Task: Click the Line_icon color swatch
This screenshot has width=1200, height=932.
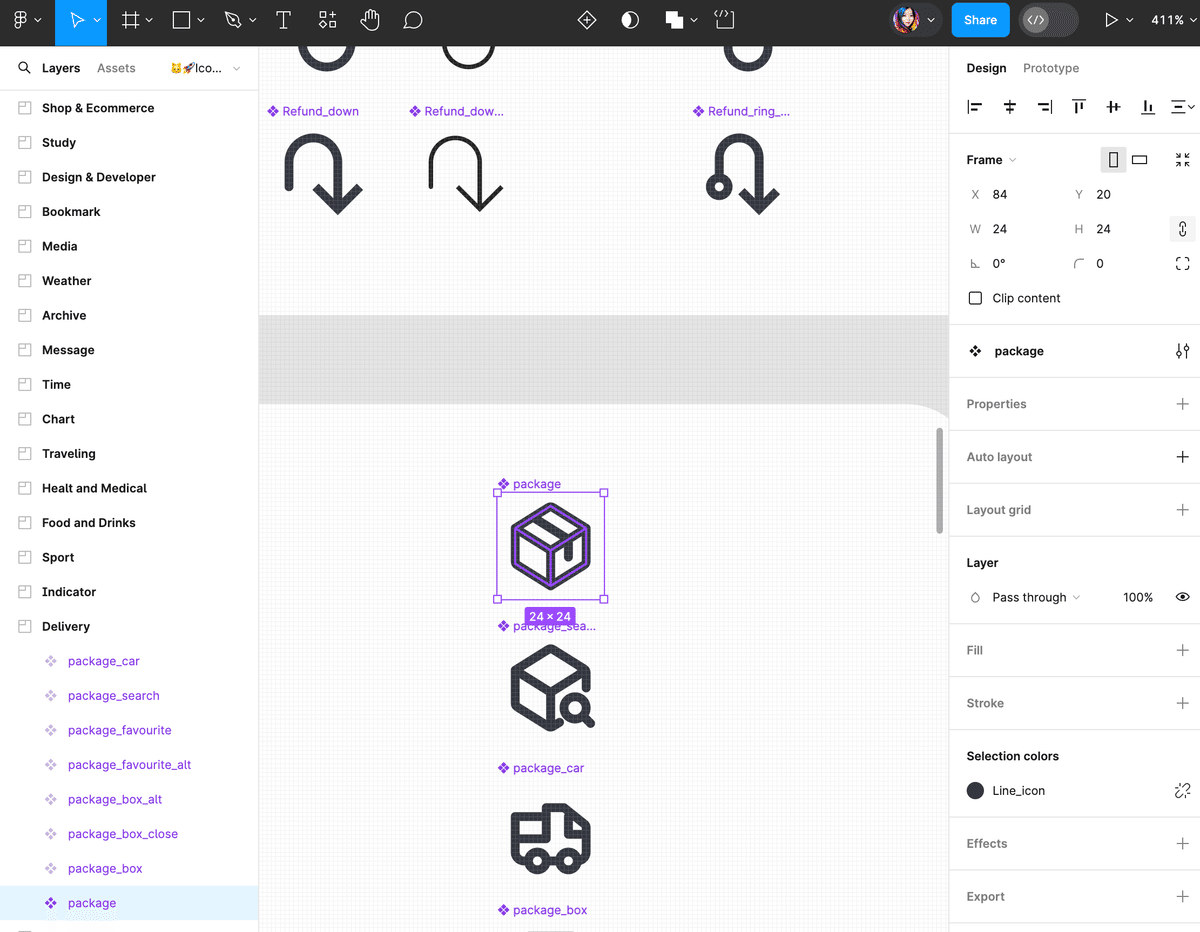Action: point(975,791)
